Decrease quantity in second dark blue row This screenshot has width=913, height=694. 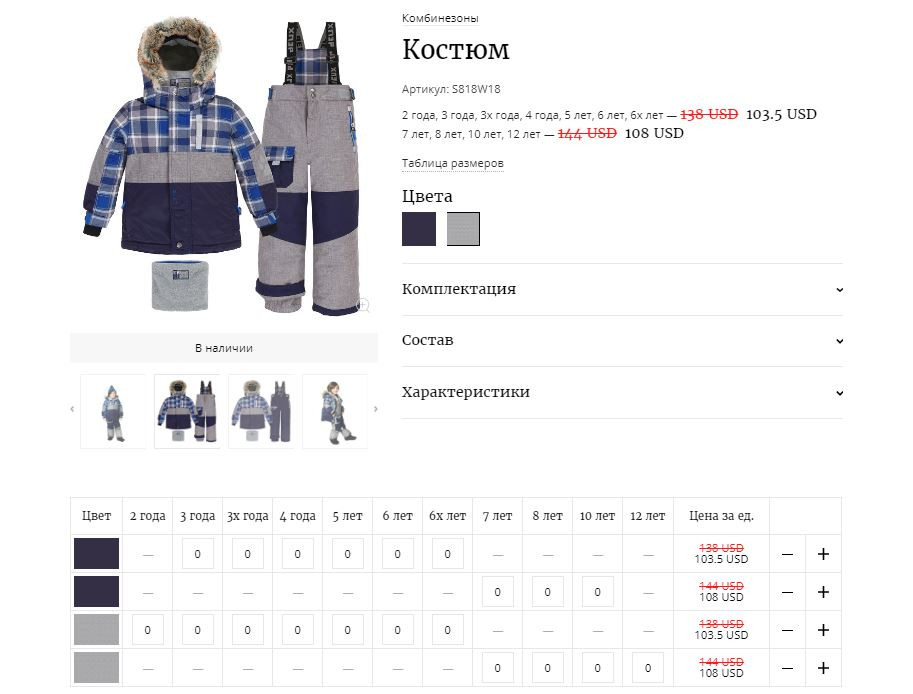click(787, 592)
